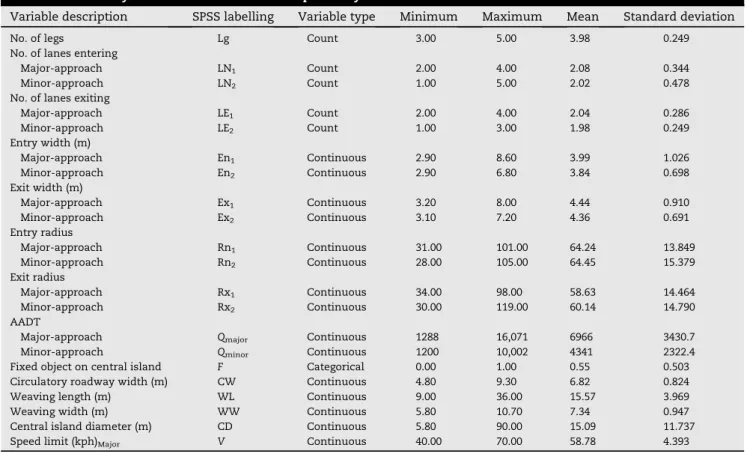The height and width of the screenshot is (454, 747).
Task: Click the Variable description column header
Action: click(69, 17)
